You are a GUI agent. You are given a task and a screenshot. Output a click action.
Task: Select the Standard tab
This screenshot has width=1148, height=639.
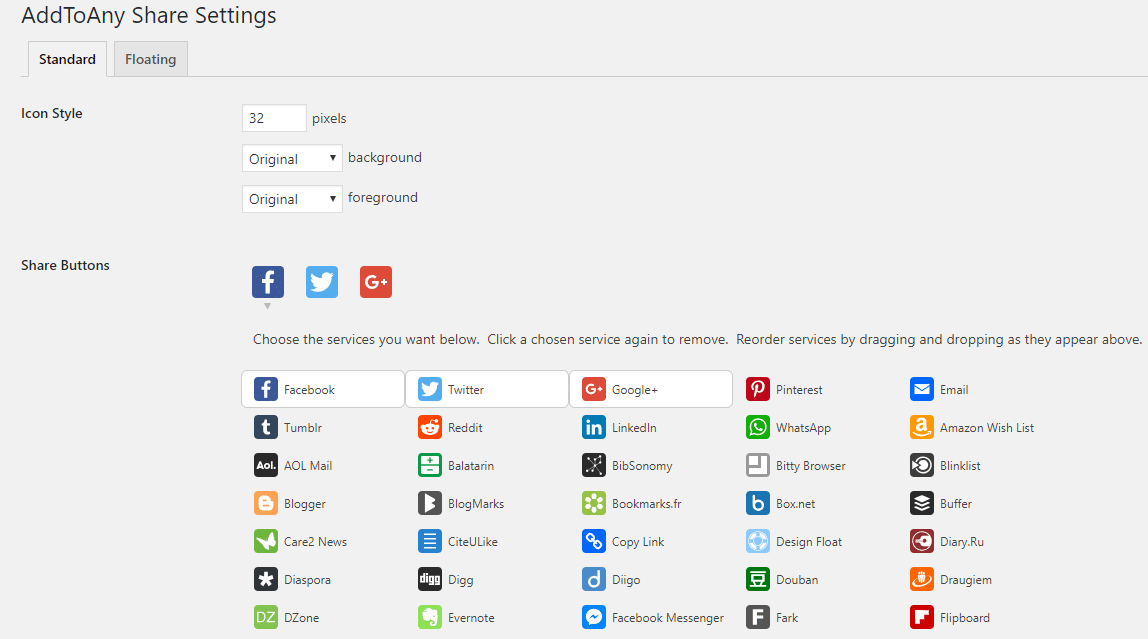pos(66,59)
